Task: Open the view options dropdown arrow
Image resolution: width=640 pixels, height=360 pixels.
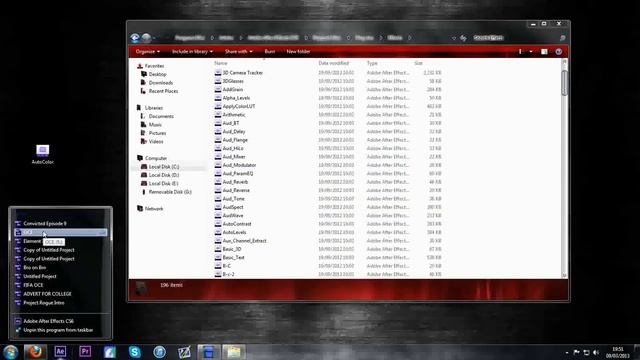Action: click(x=531, y=52)
